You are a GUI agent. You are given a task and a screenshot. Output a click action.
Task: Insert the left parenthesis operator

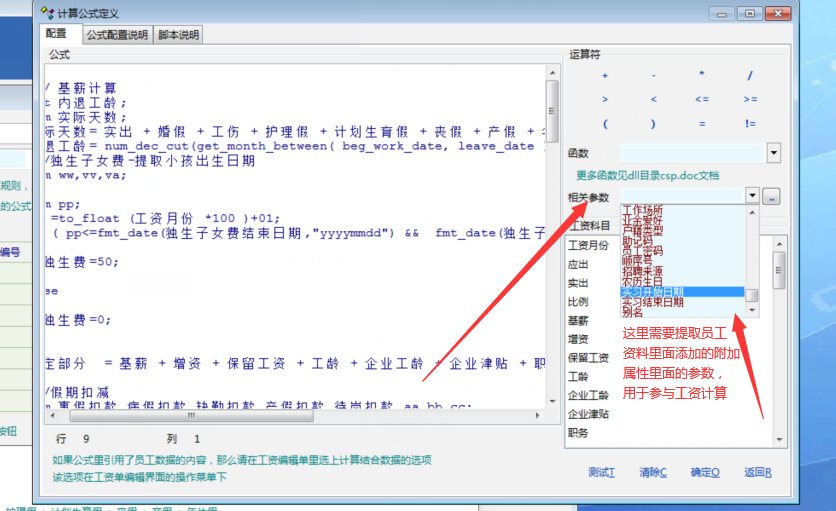coord(604,124)
